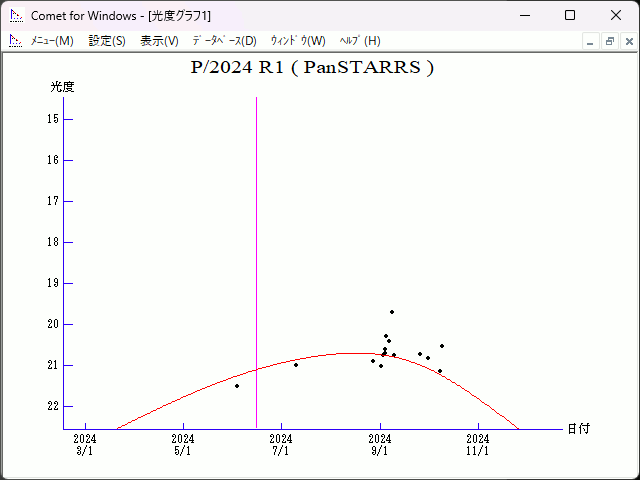Open the 表示(V) view menu
The height and width of the screenshot is (480, 640).
[159, 41]
